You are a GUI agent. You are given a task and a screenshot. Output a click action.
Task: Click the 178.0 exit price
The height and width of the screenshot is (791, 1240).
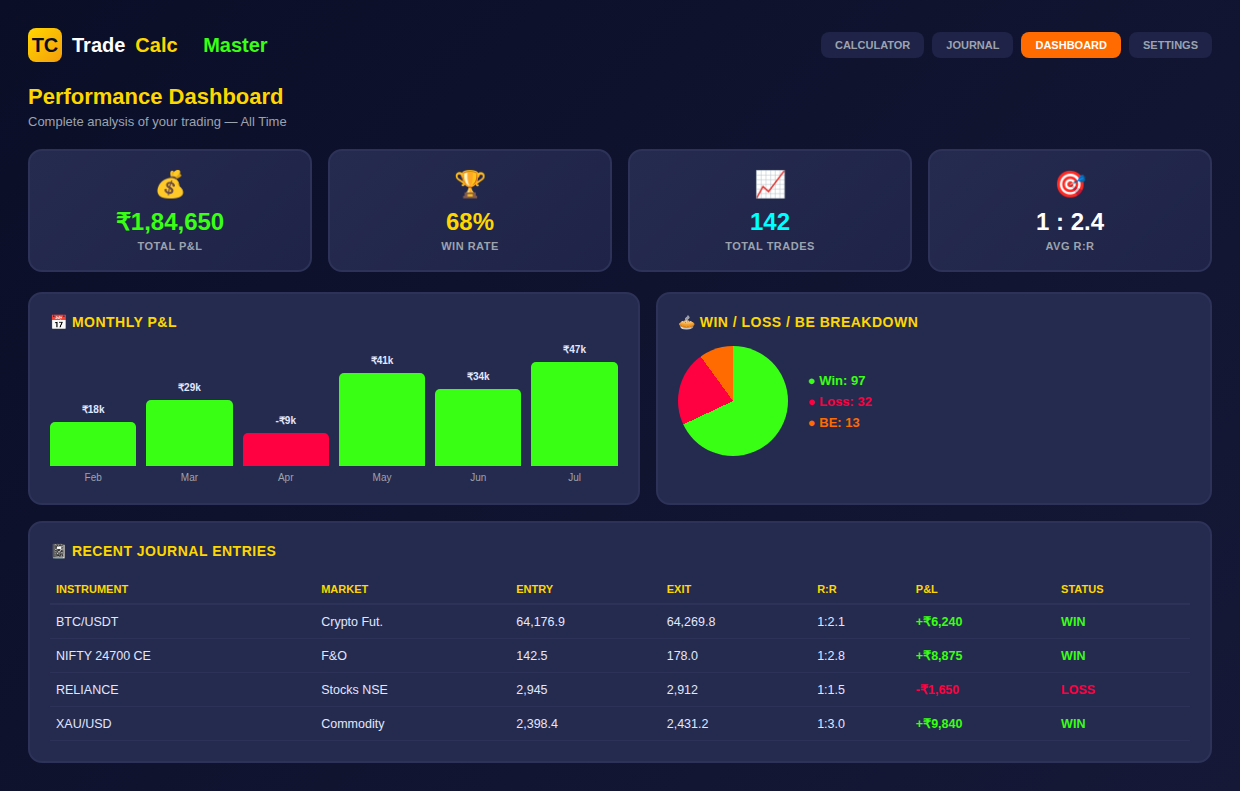(x=682, y=656)
